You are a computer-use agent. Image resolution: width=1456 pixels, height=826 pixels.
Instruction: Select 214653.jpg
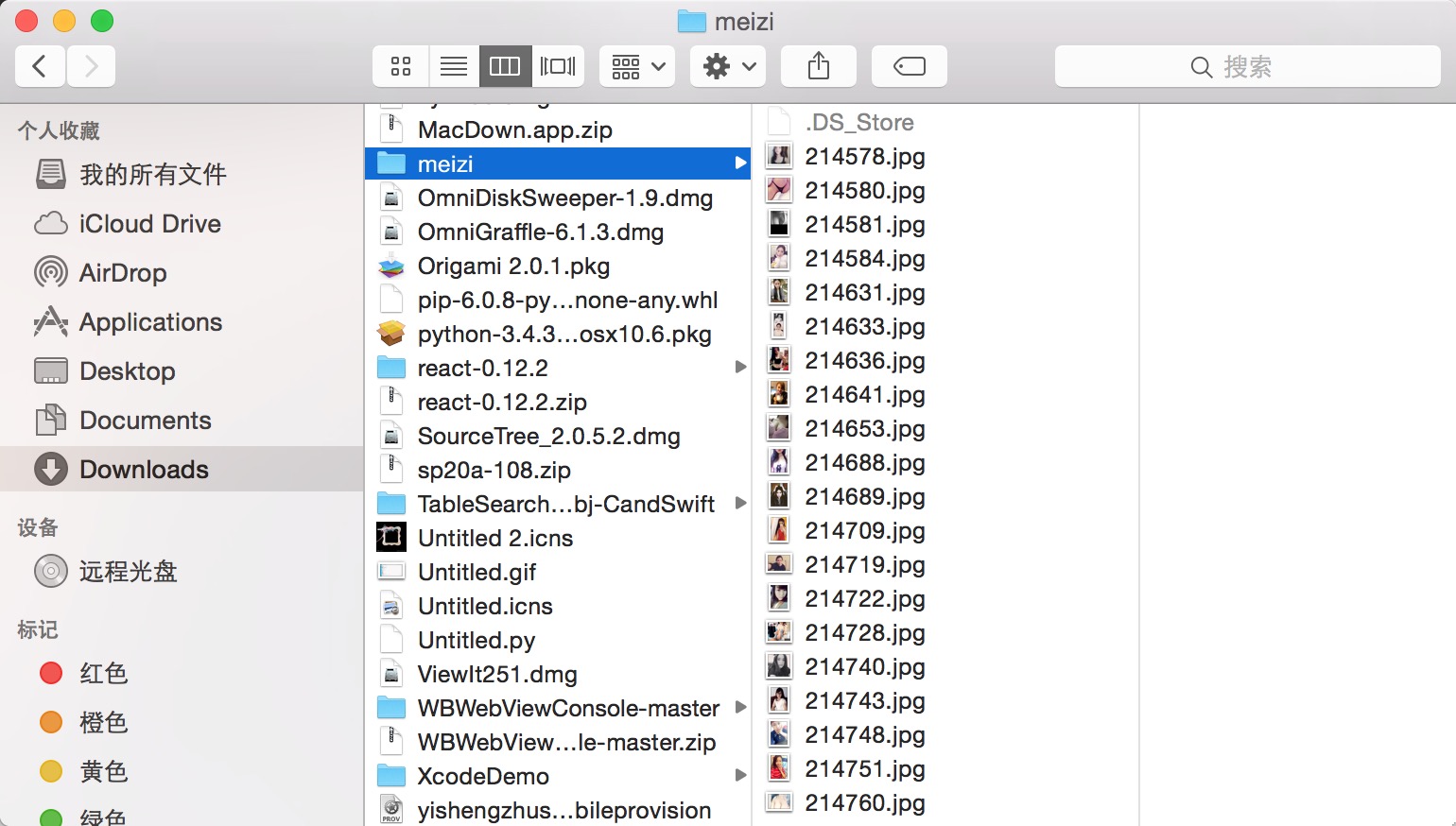point(946,429)
